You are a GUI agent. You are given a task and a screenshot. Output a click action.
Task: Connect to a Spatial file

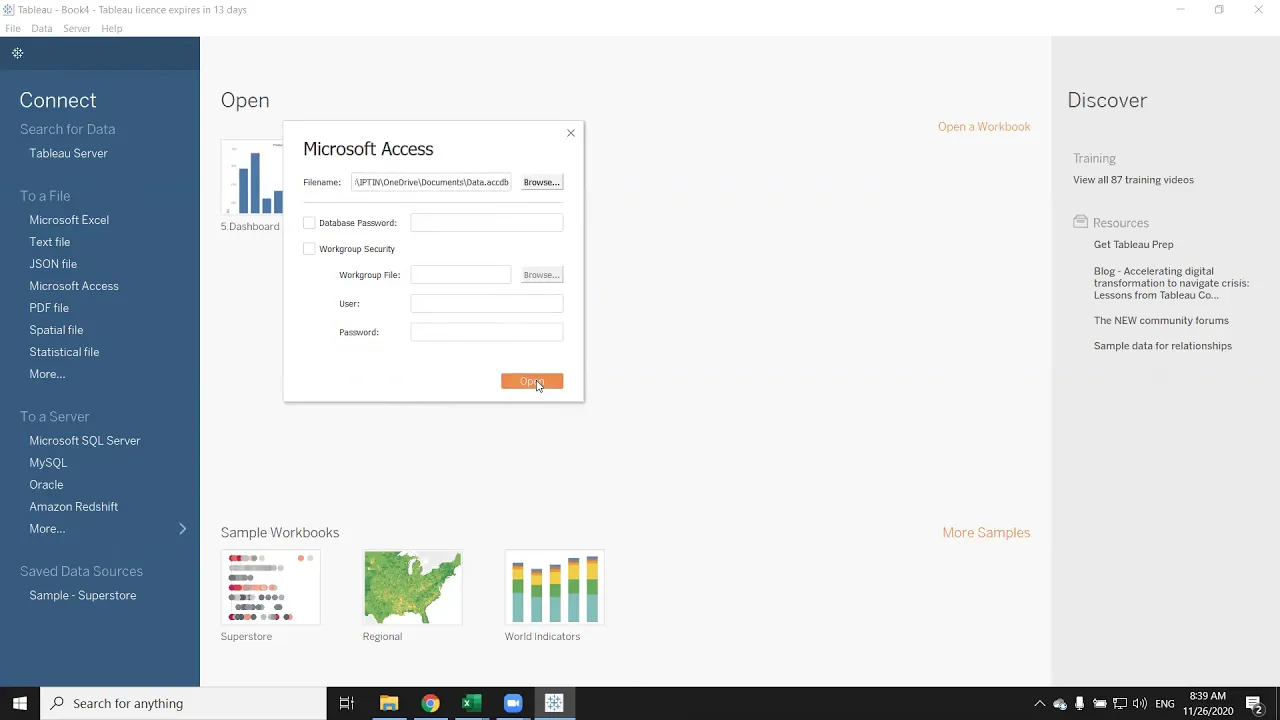(56, 330)
